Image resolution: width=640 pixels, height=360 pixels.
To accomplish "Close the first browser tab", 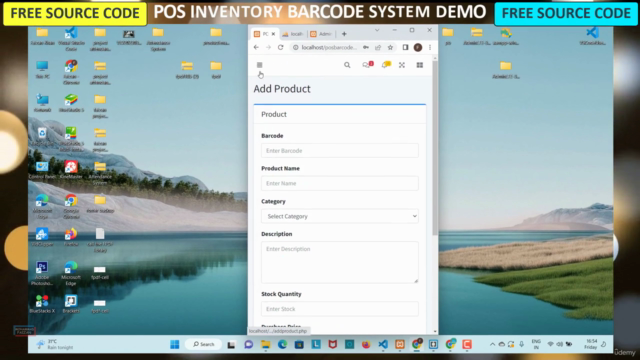I will pyautogui.click(x=273, y=34).
